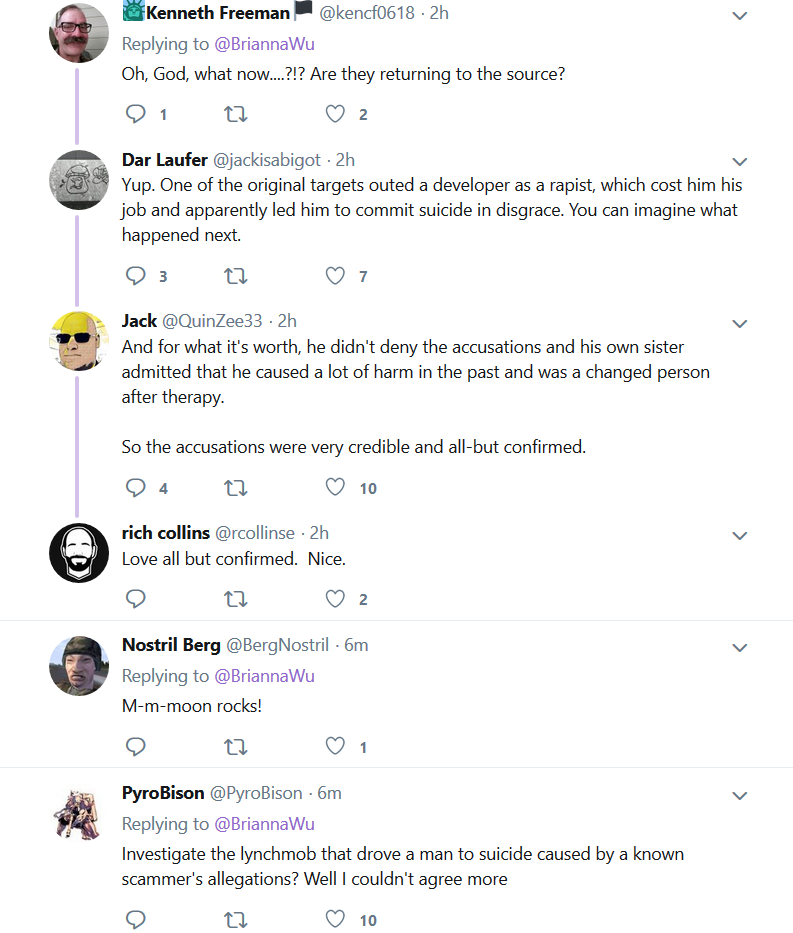This screenshot has width=793, height=933.
Task: Open Nostril Berg's soldier avatar
Action: click(79, 665)
